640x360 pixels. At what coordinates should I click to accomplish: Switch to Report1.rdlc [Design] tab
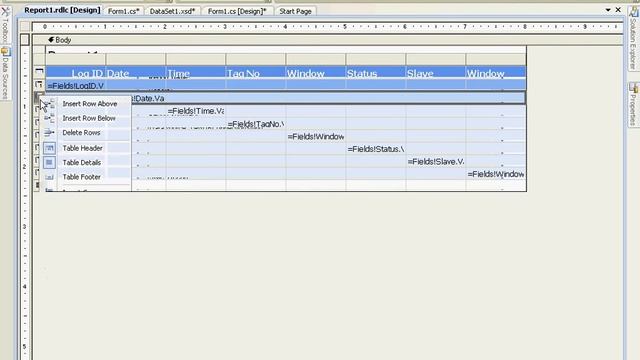[62, 10]
